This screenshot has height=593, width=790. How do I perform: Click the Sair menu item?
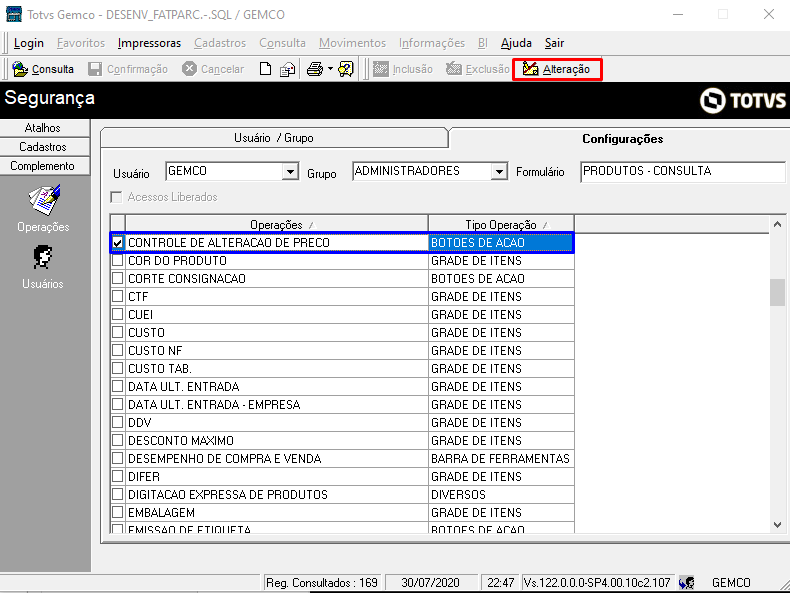(554, 43)
